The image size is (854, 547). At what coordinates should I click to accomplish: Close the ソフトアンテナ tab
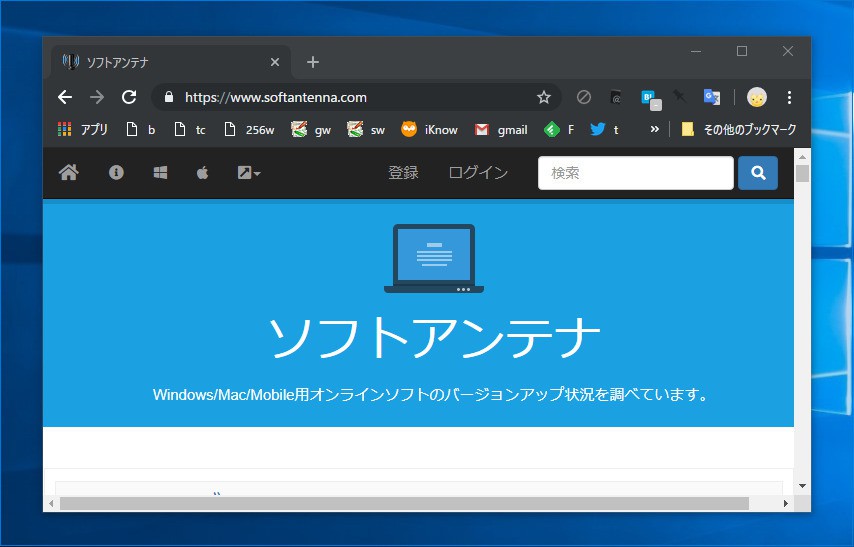[x=275, y=63]
